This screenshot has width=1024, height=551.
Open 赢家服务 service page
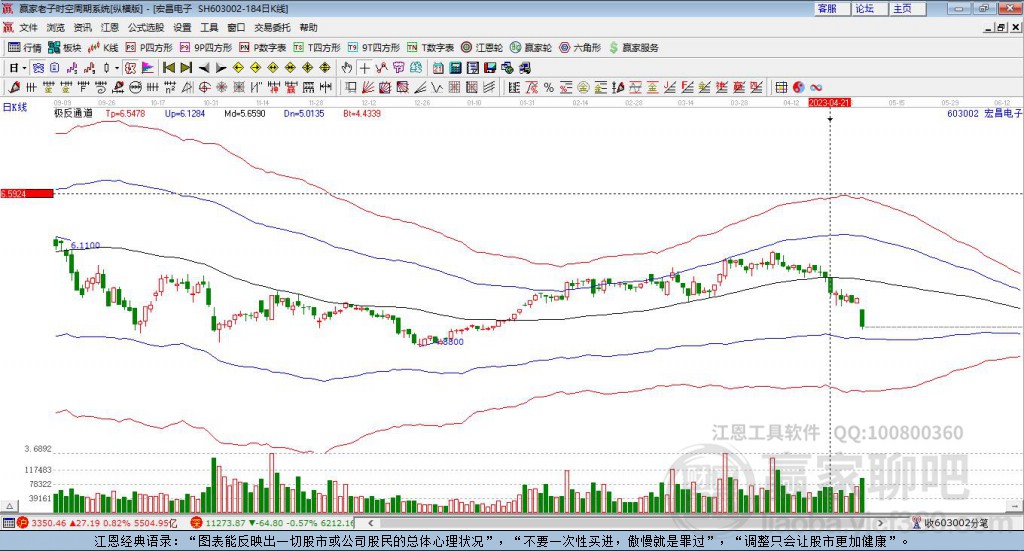click(633, 48)
